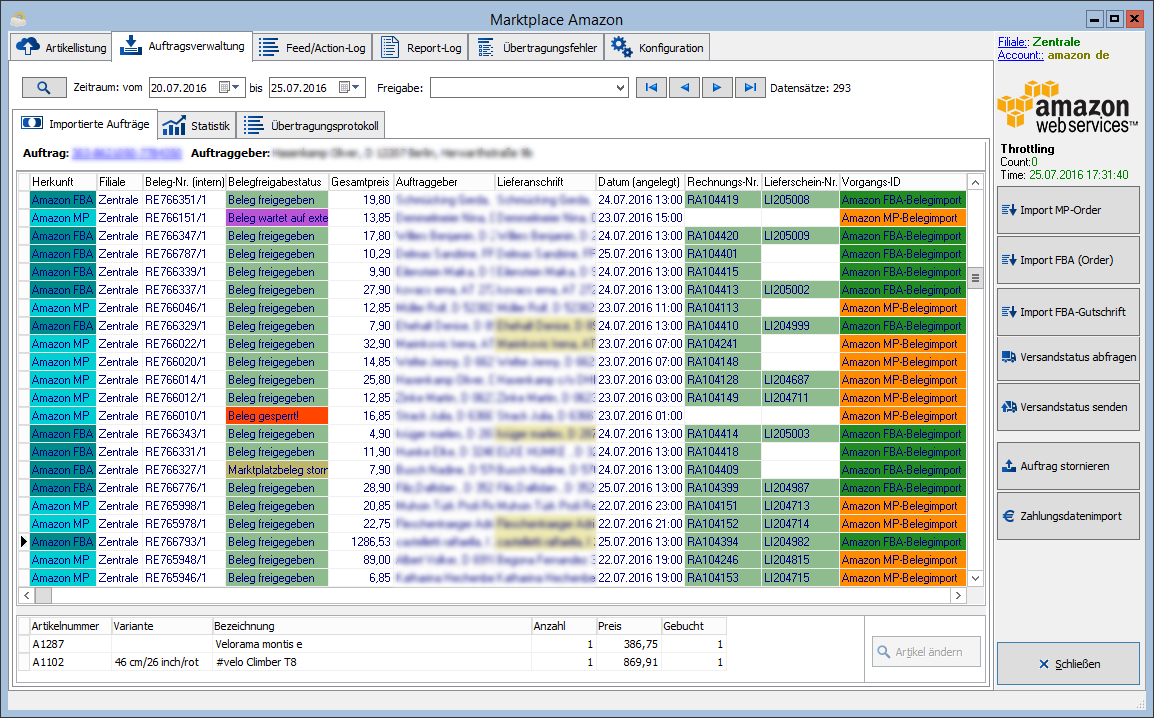Screen dimensions: 1154x718
Task: Click table vertical scrollbar down arrow
Action: (975, 578)
